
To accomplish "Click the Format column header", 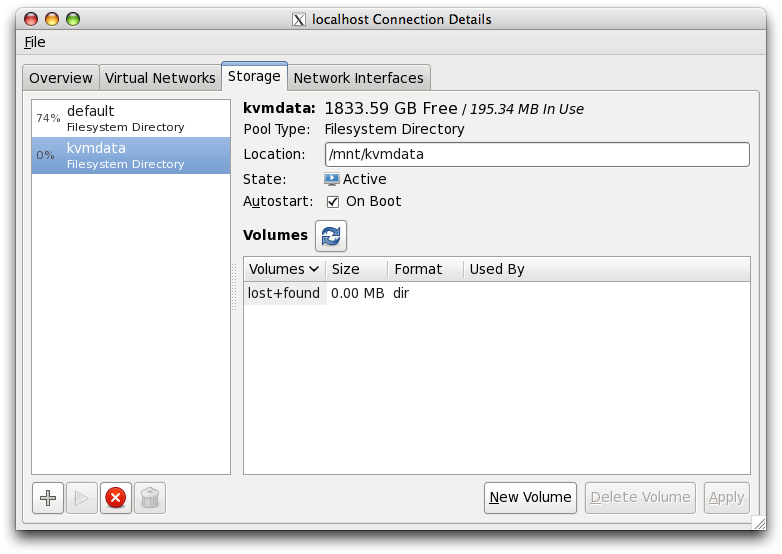I will pyautogui.click(x=425, y=269).
